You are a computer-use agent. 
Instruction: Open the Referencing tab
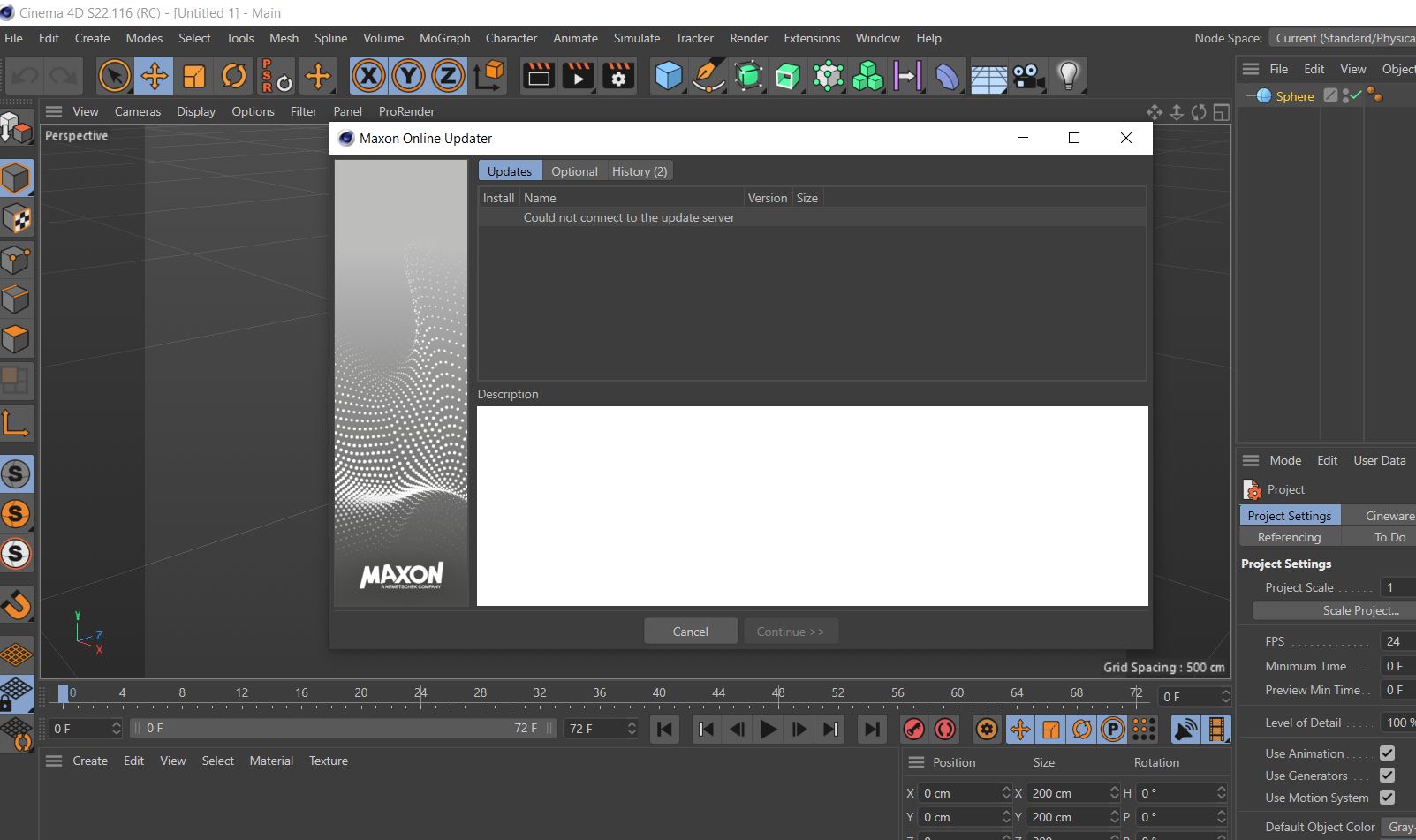click(1290, 537)
